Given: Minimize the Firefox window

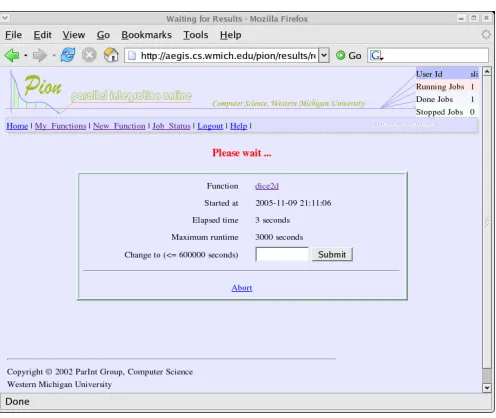Looking at the screenshot, I should pos(461,18).
